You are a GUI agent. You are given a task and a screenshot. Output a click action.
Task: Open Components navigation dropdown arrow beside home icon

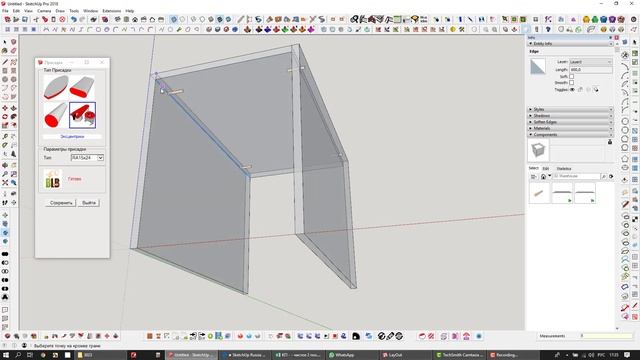coord(549,176)
